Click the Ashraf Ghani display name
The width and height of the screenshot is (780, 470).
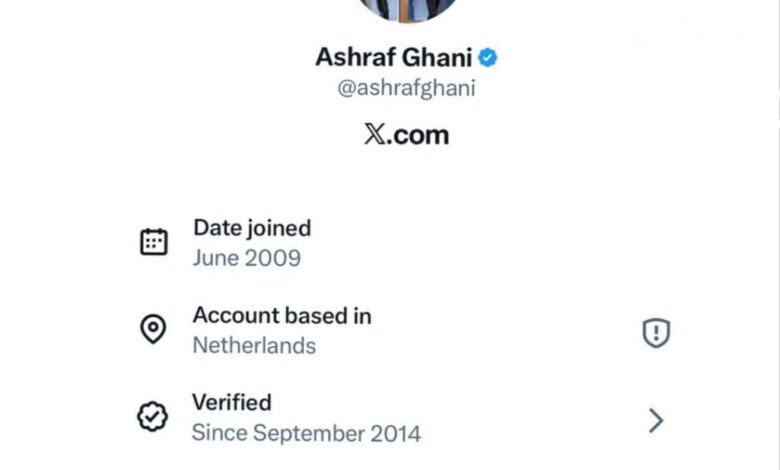pyautogui.click(x=393, y=57)
